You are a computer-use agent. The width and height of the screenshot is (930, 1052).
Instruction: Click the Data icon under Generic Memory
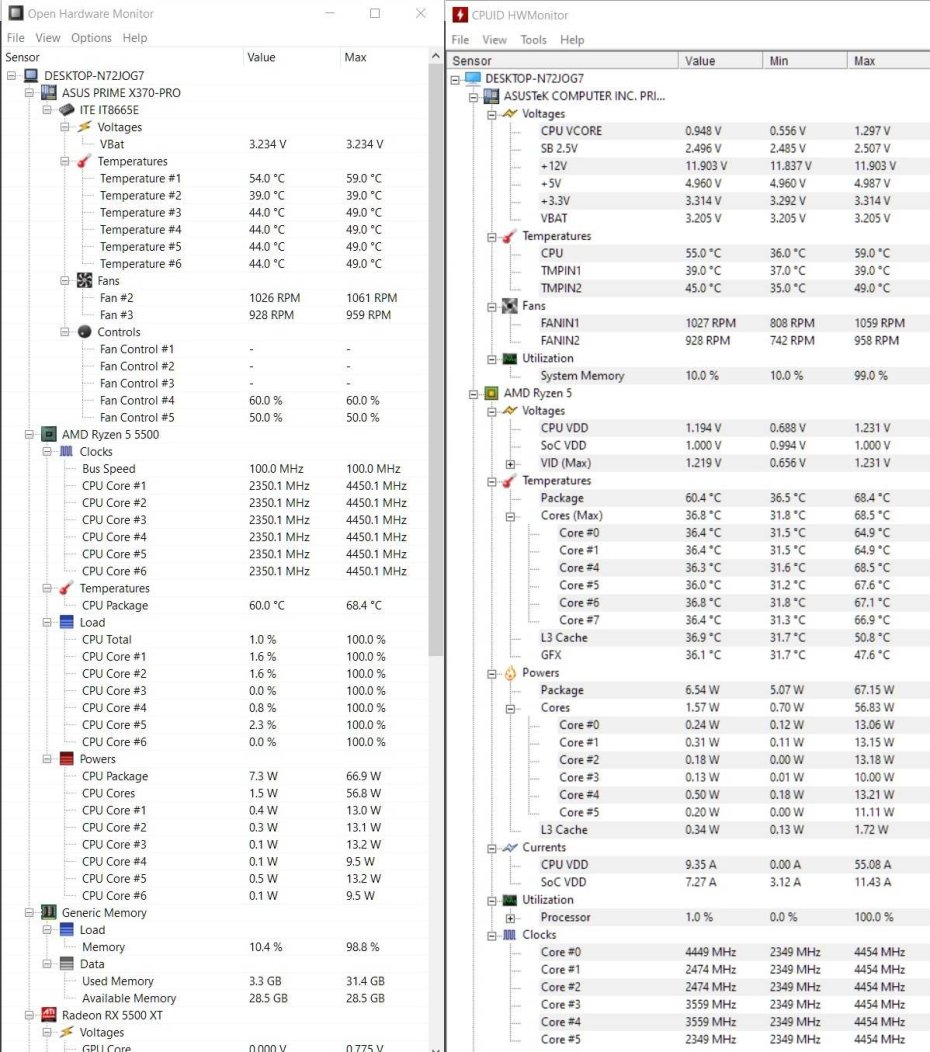[66, 963]
